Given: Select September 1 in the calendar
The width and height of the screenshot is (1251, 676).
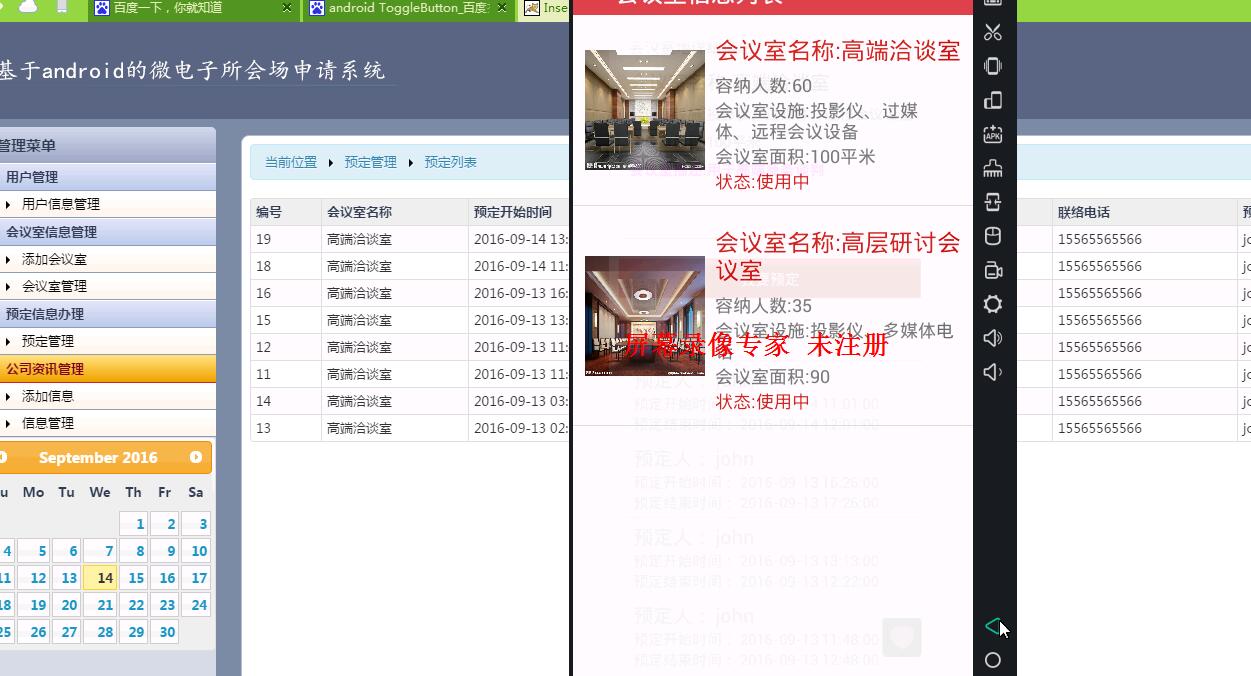Looking at the screenshot, I should coord(133,523).
